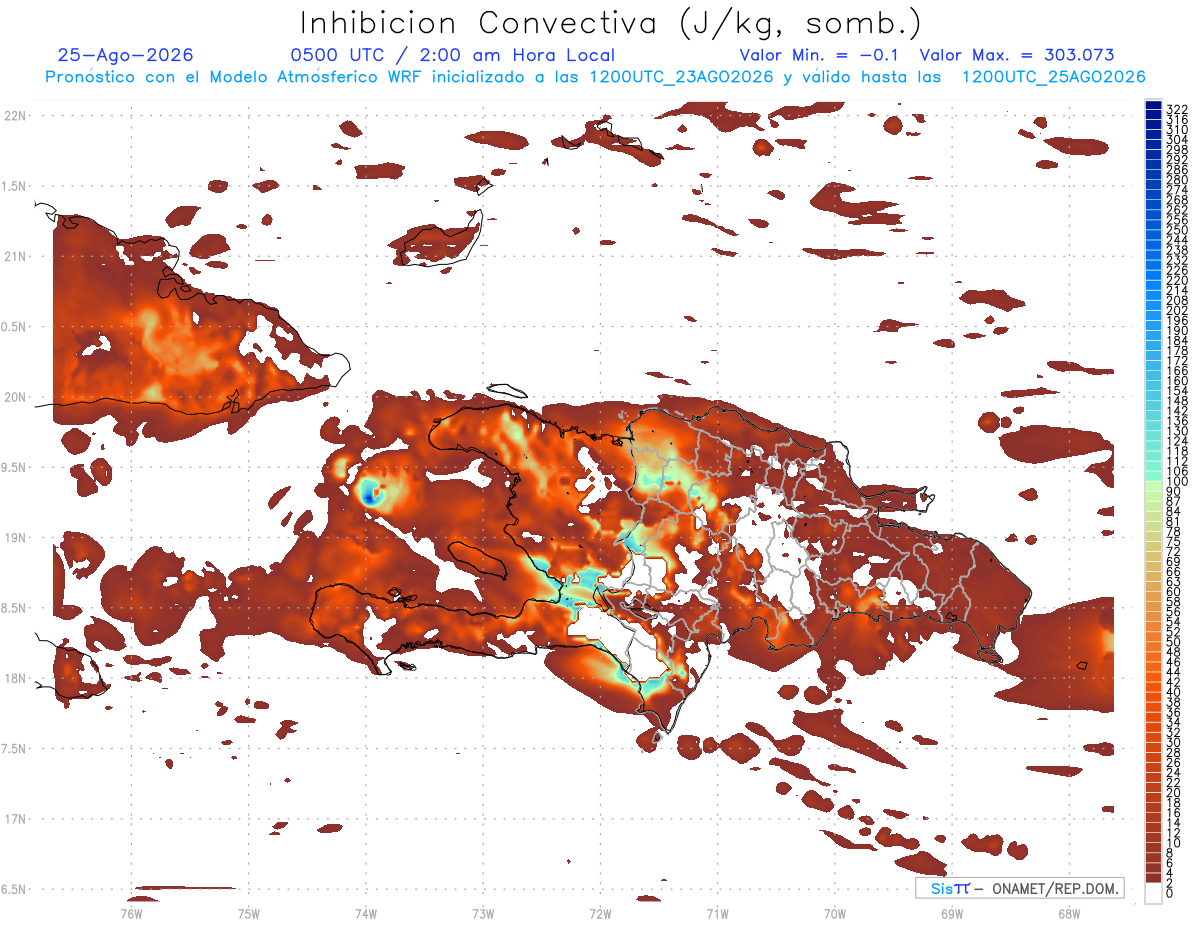
Task: Click the 73W longitude label
Action: click(483, 913)
